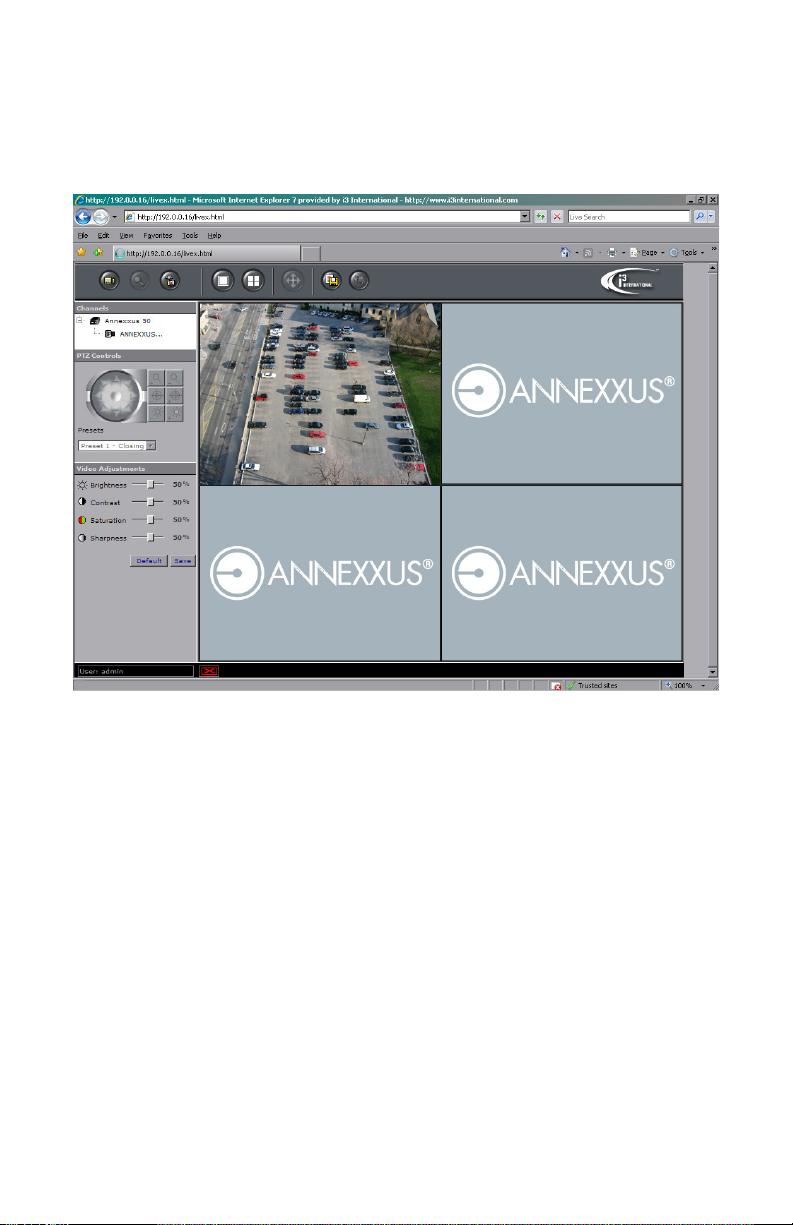Click the live parking lot video pane
Viewport: 793px width, 1225px height.
click(320, 394)
